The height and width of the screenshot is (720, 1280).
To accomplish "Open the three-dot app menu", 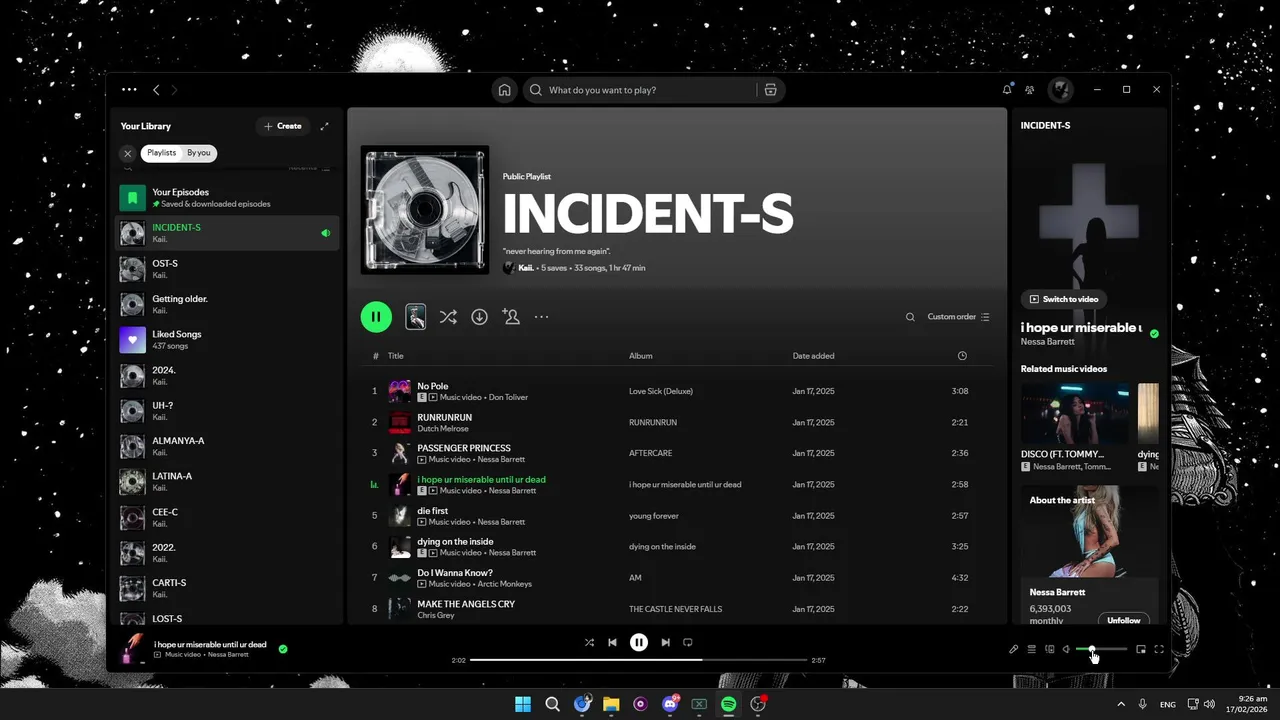I will click(129, 89).
